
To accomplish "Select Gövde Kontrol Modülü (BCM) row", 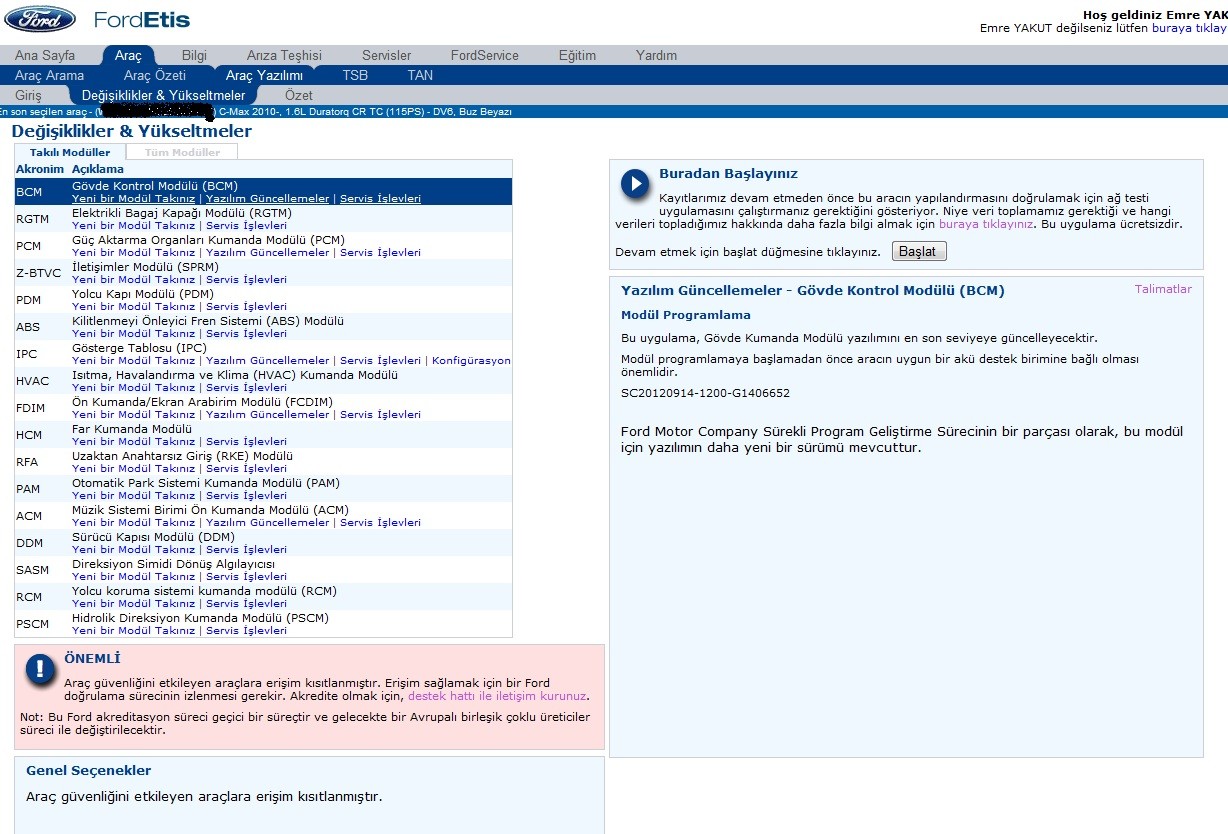I will coord(263,192).
